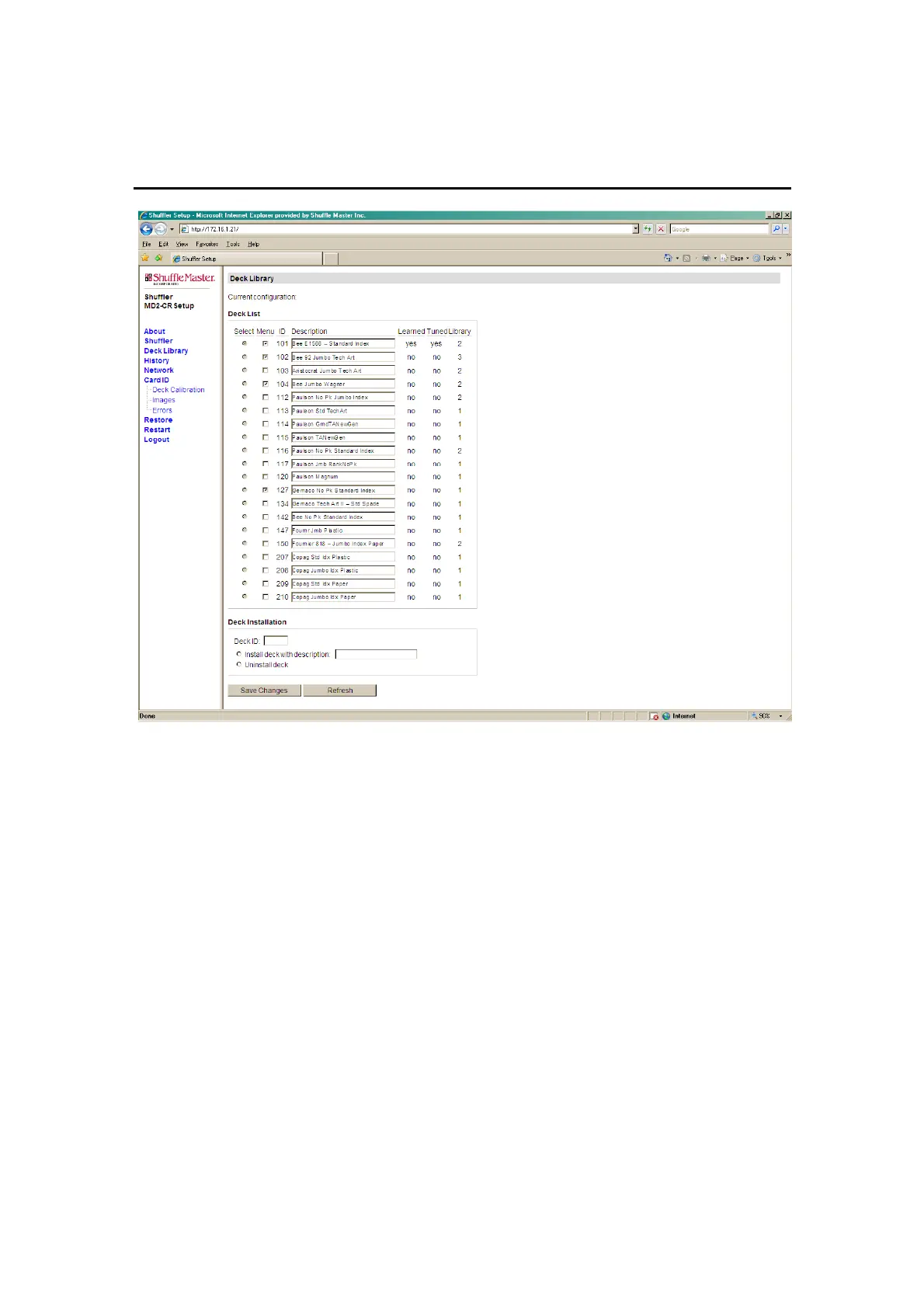
Task: Open the Favorites menu
Action: (207, 244)
